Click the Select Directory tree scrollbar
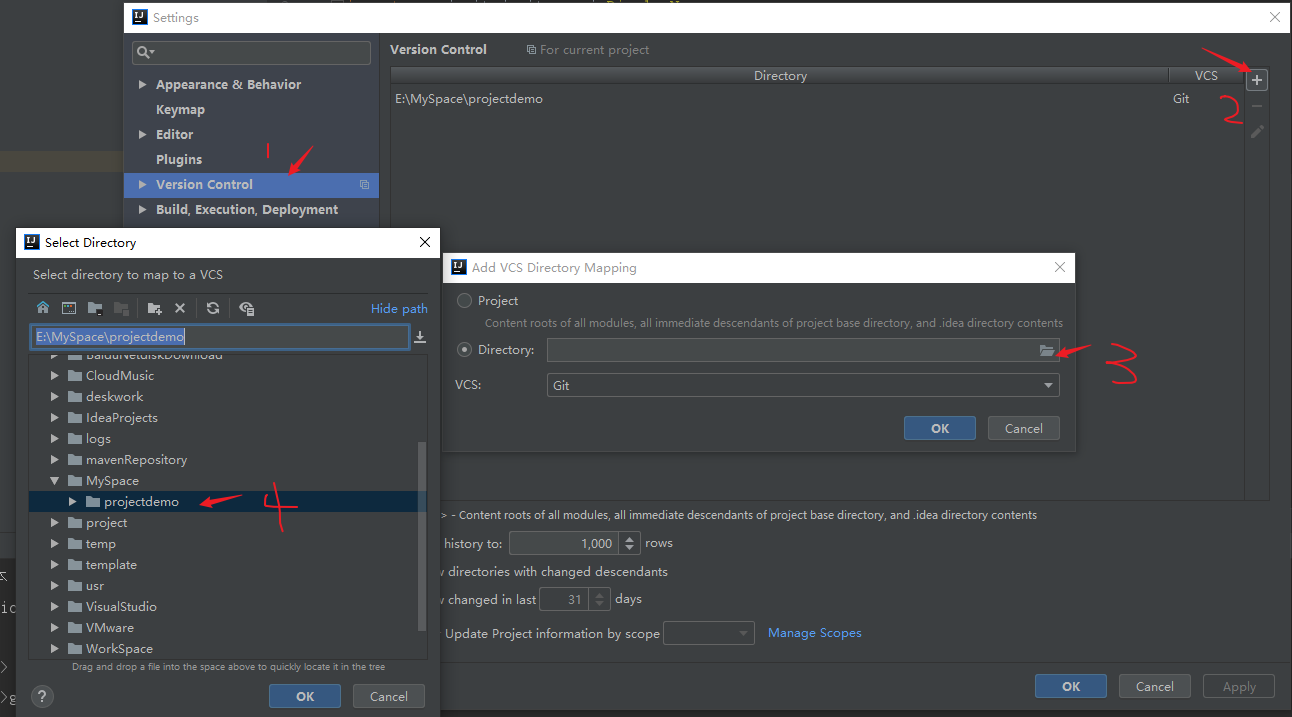The image size is (1292, 717). coord(422,535)
